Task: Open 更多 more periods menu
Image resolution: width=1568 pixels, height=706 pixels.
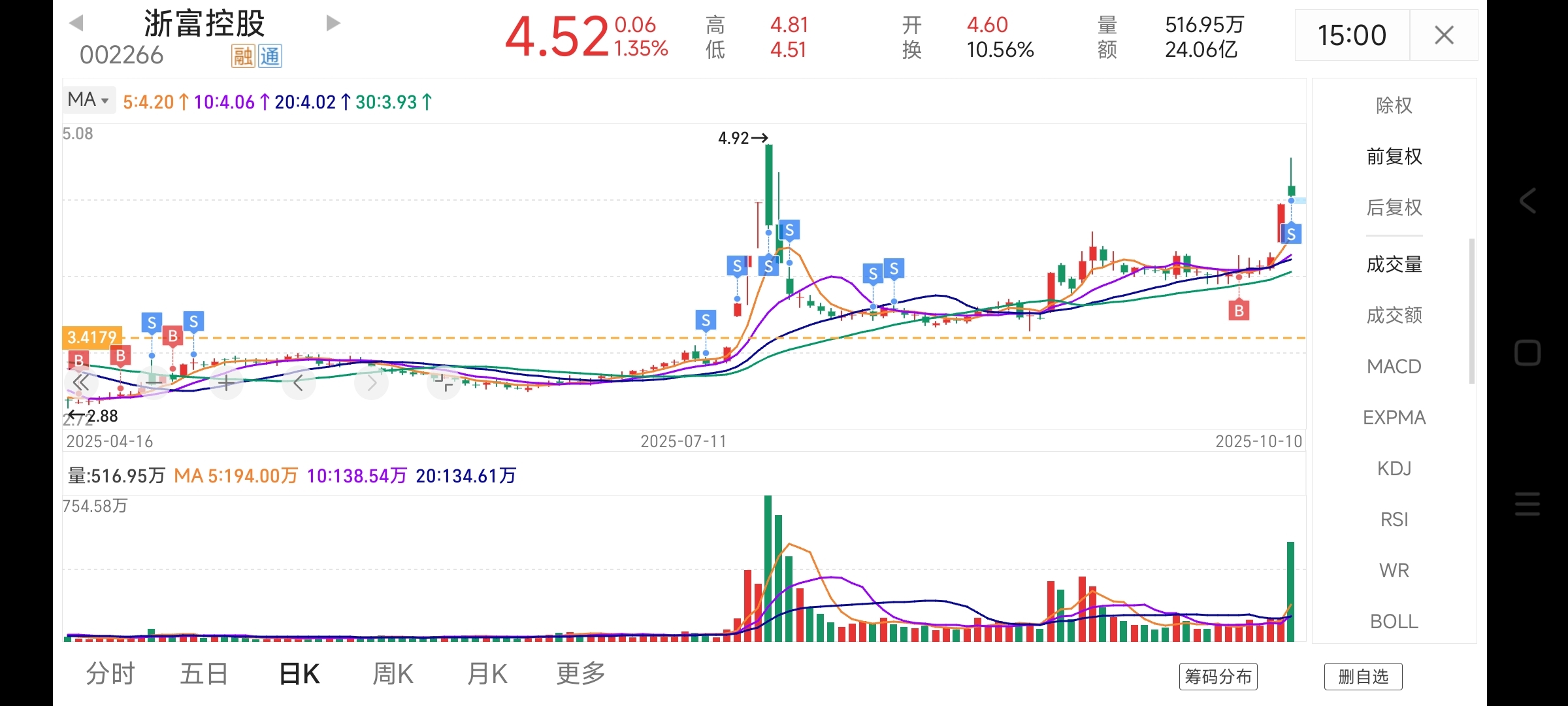Action: pos(580,673)
